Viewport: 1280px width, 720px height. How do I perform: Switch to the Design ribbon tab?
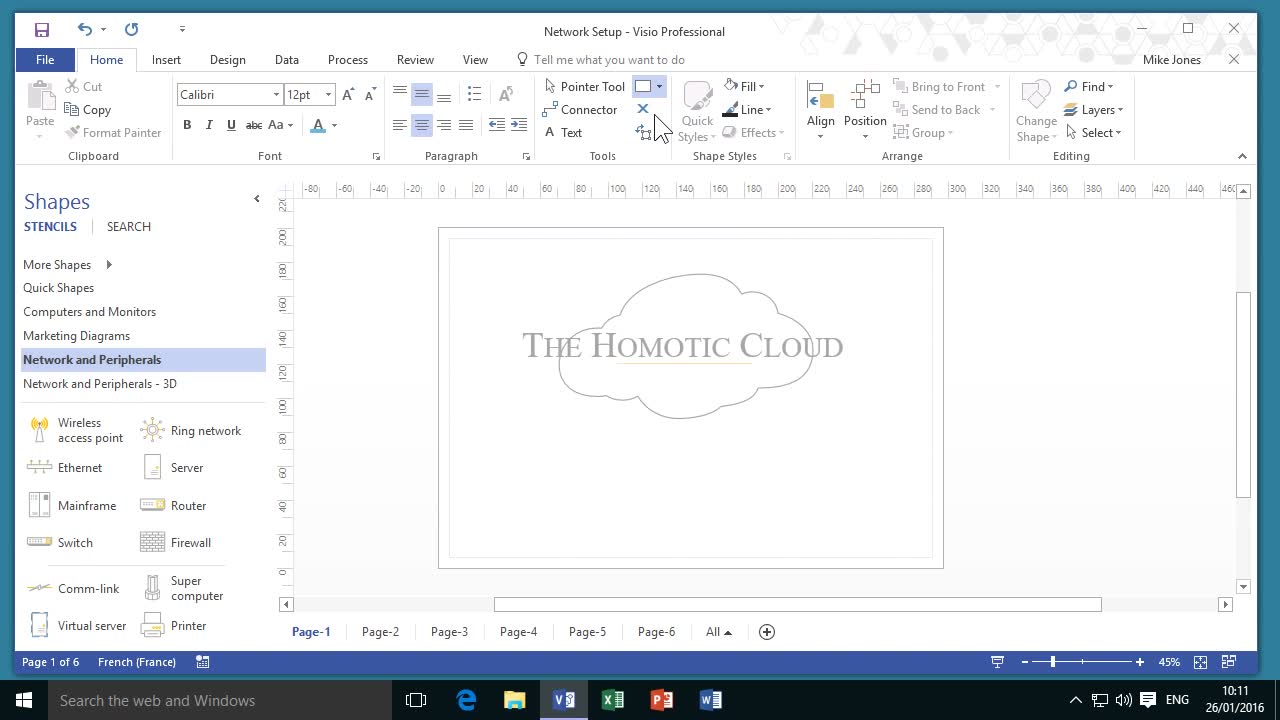click(227, 60)
